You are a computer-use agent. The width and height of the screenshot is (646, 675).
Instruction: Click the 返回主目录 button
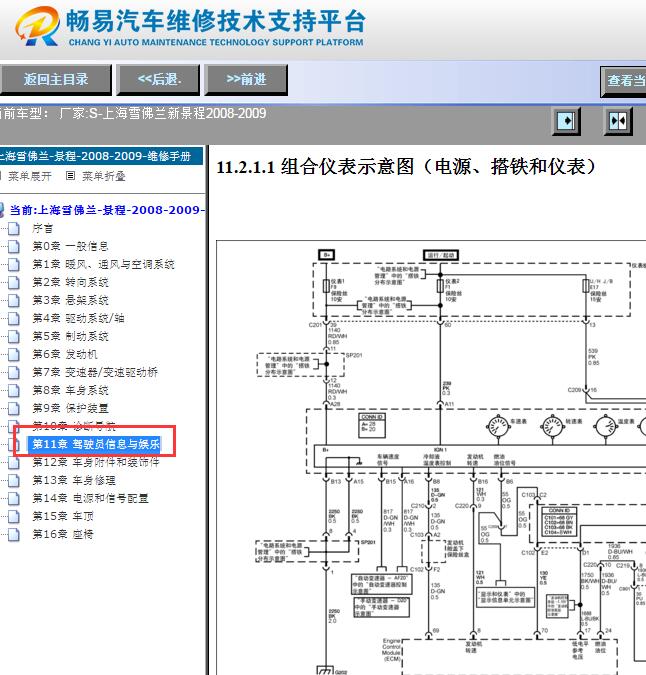(x=55, y=80)
